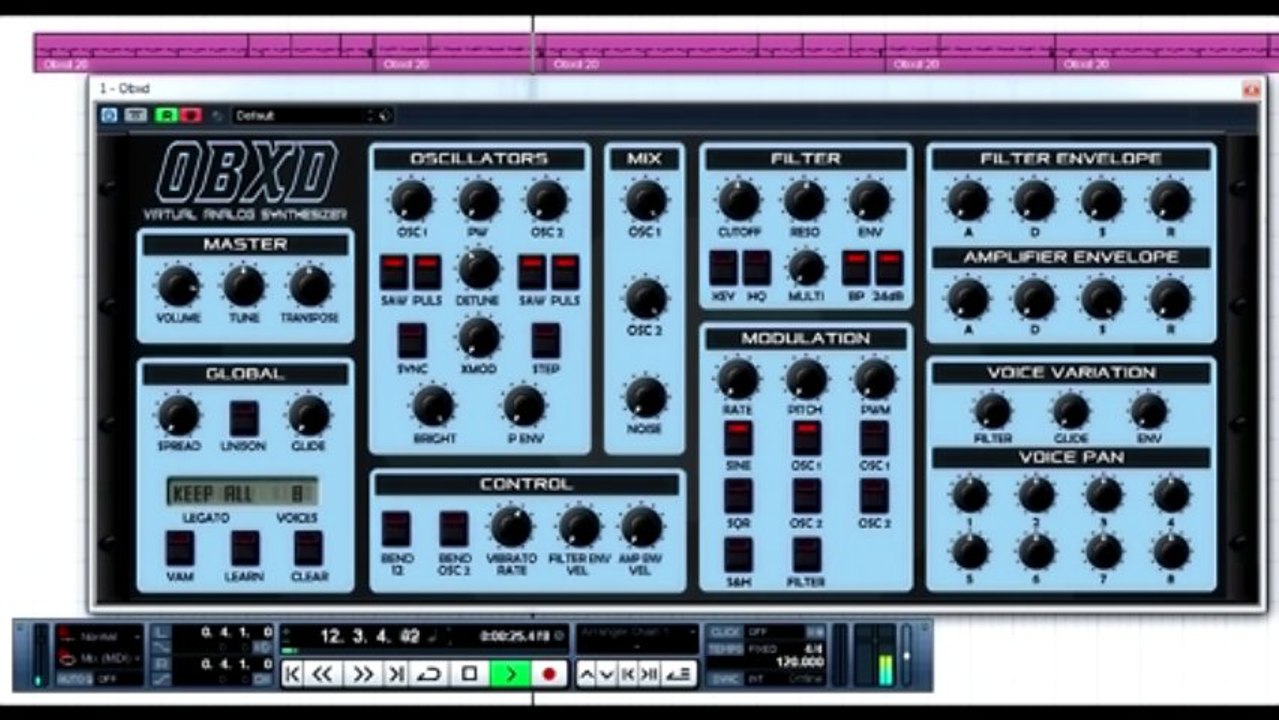The width and height of the screenshot is (1279, 720).
Task: Click the FILTER ENV VEL knob
Action: (x=579, y=526)
